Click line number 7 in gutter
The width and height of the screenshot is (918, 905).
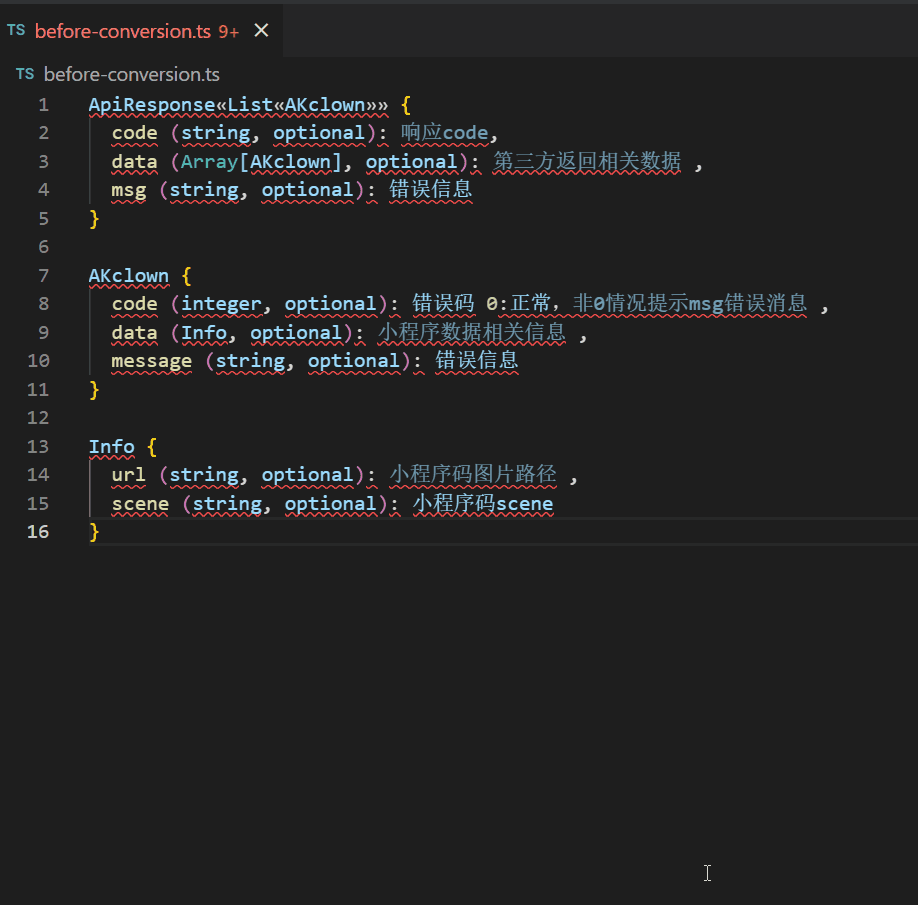(x=43, y=276)
